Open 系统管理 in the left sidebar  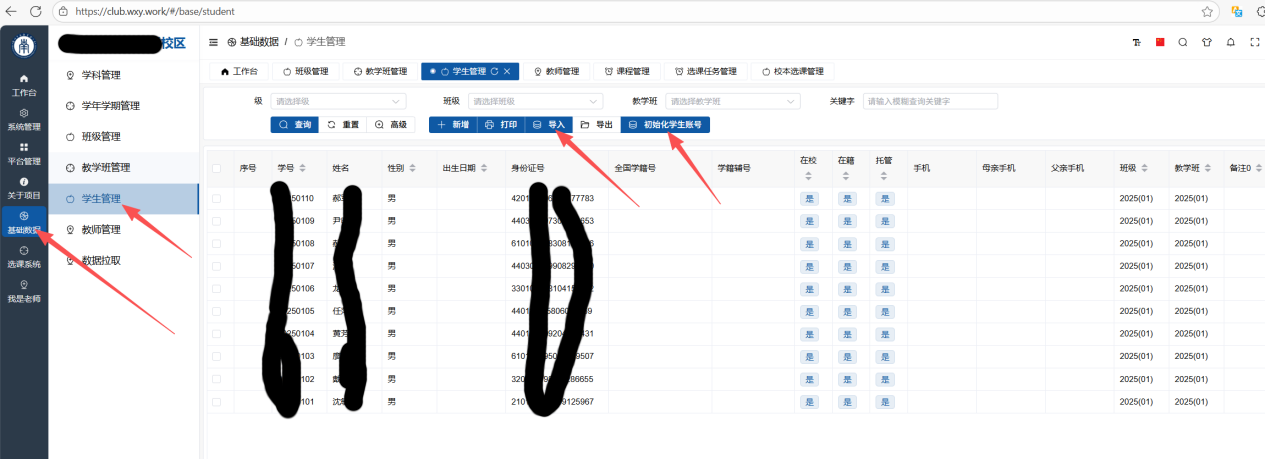pos(24,119)
